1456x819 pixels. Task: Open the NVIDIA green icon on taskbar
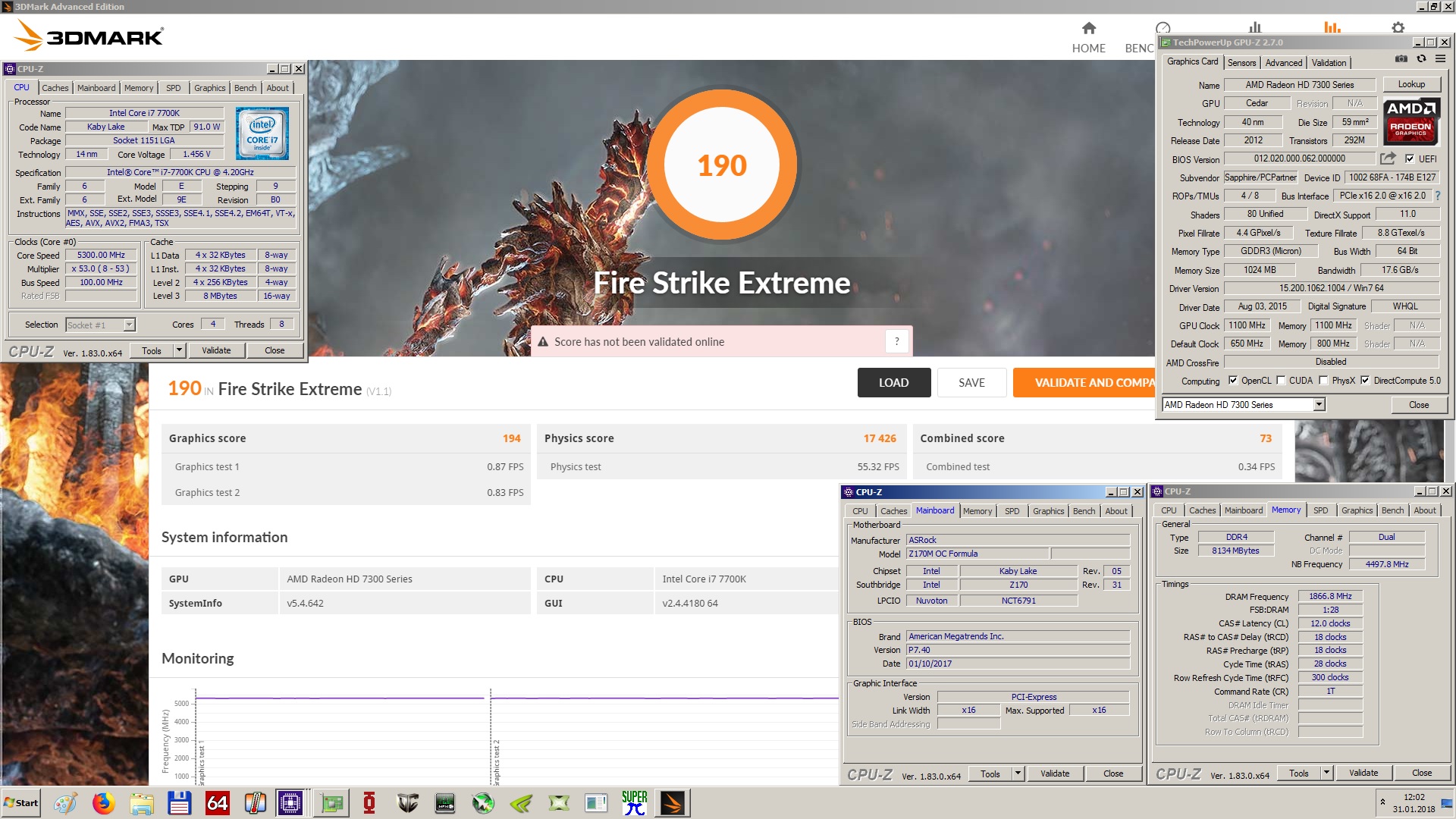pos(521,803)
